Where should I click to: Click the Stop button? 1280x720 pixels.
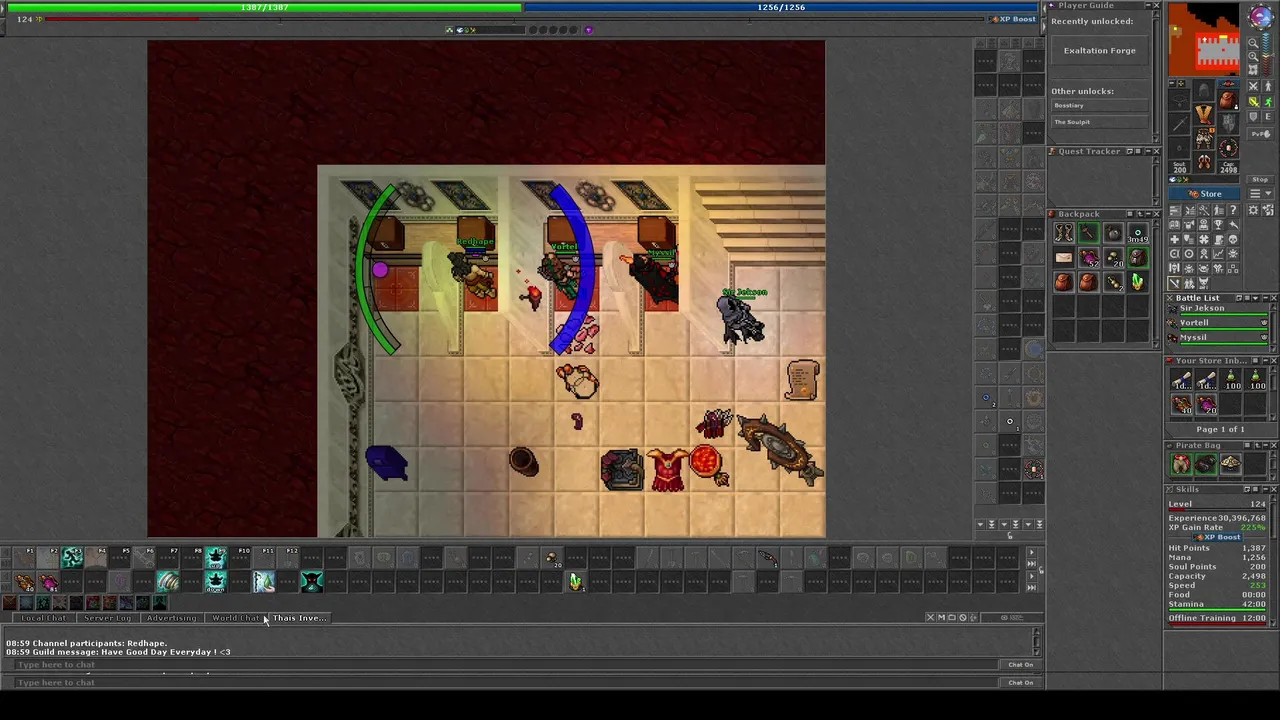click(1260, 180)
